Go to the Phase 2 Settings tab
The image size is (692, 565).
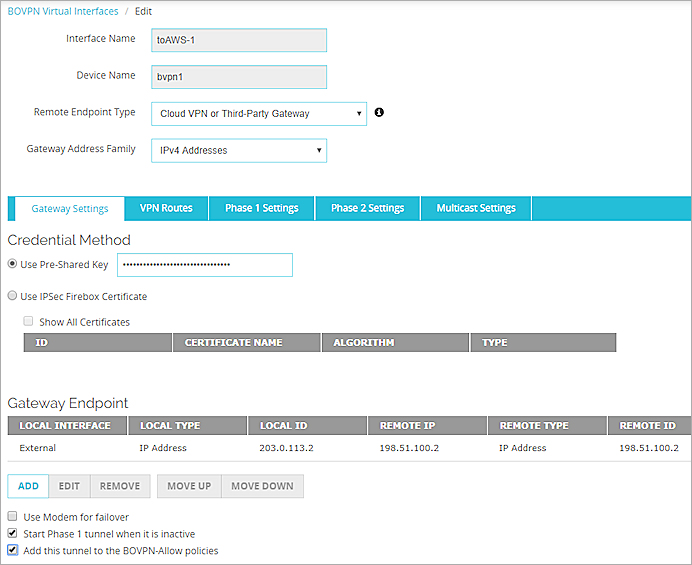click(367, 208)
